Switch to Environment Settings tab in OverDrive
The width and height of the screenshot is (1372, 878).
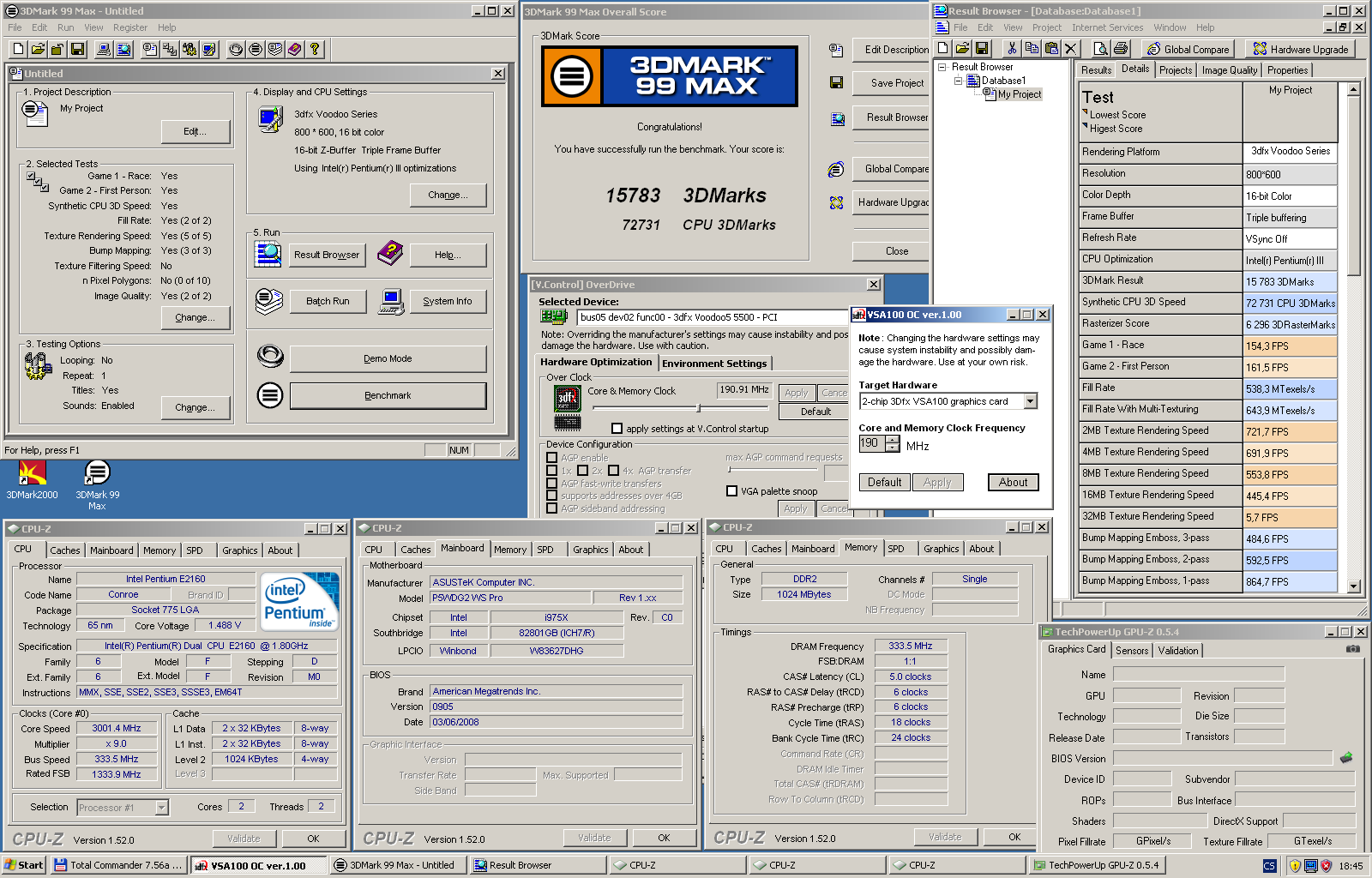click(x=714, y=364)
